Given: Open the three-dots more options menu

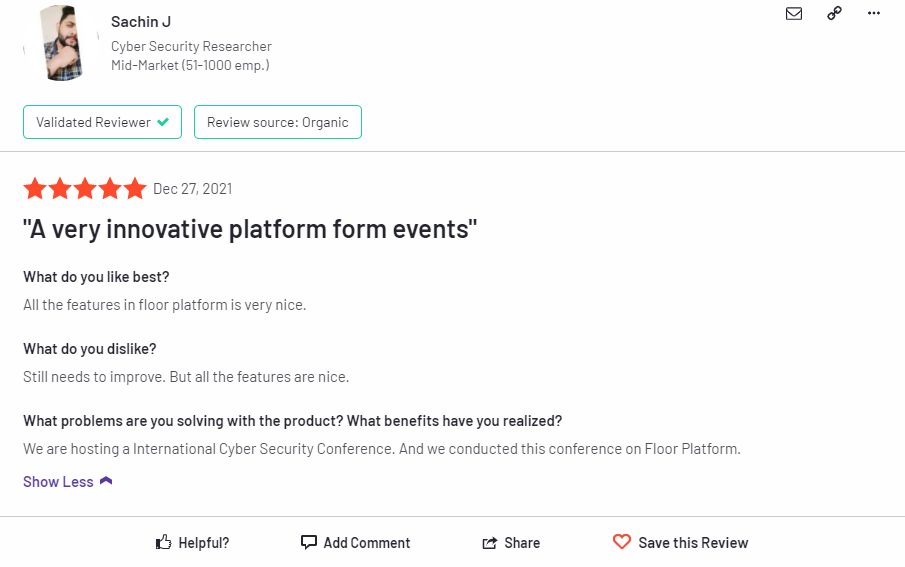Looking at the screenshot, I should pos(874,13).
